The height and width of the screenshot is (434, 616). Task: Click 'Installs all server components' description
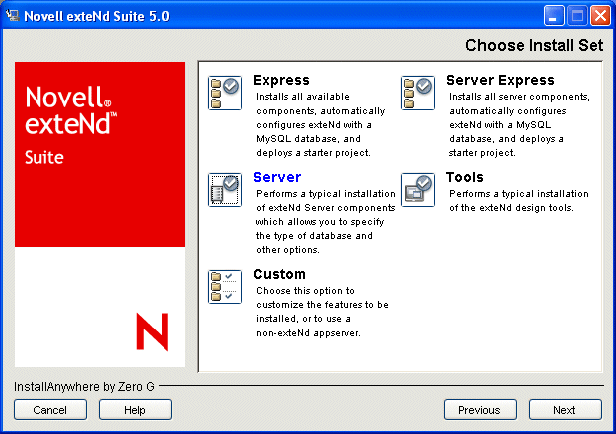519,97
